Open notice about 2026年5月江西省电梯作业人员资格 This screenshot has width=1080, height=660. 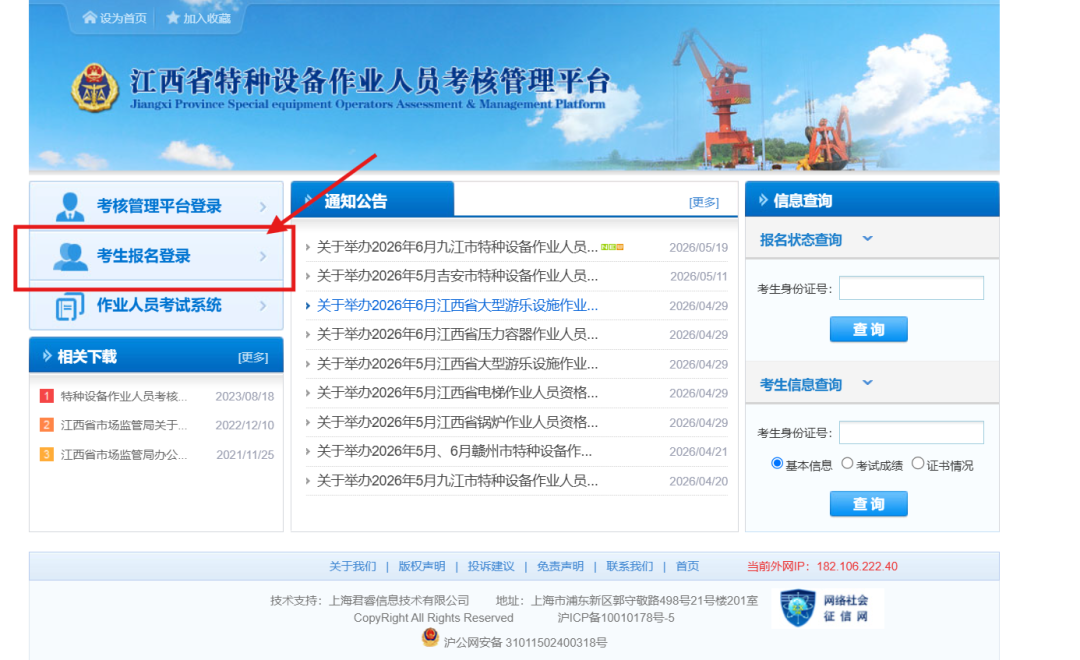(x=457, y=393)
